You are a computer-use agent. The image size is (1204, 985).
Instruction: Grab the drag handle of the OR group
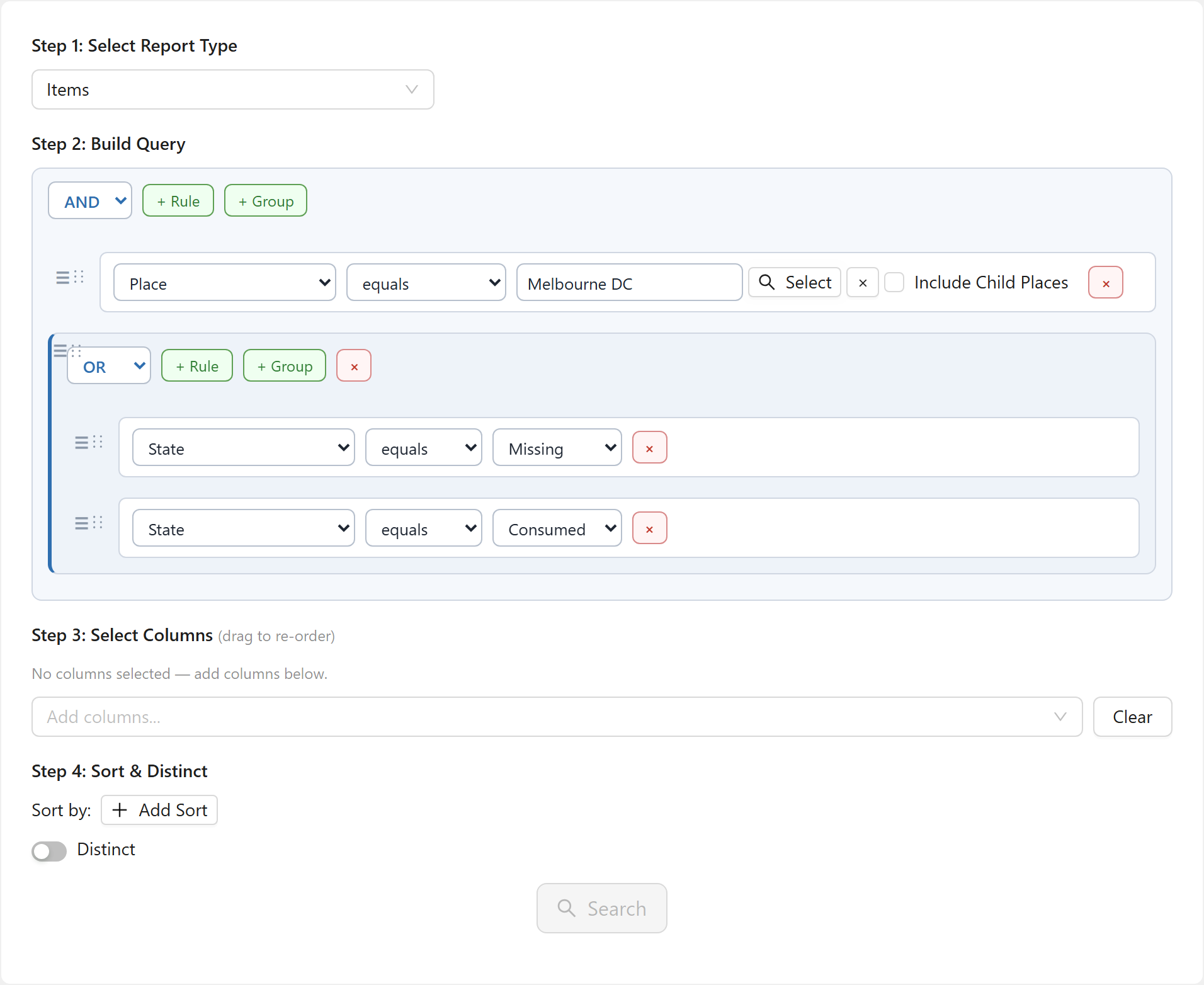click(x=67, y=351)
